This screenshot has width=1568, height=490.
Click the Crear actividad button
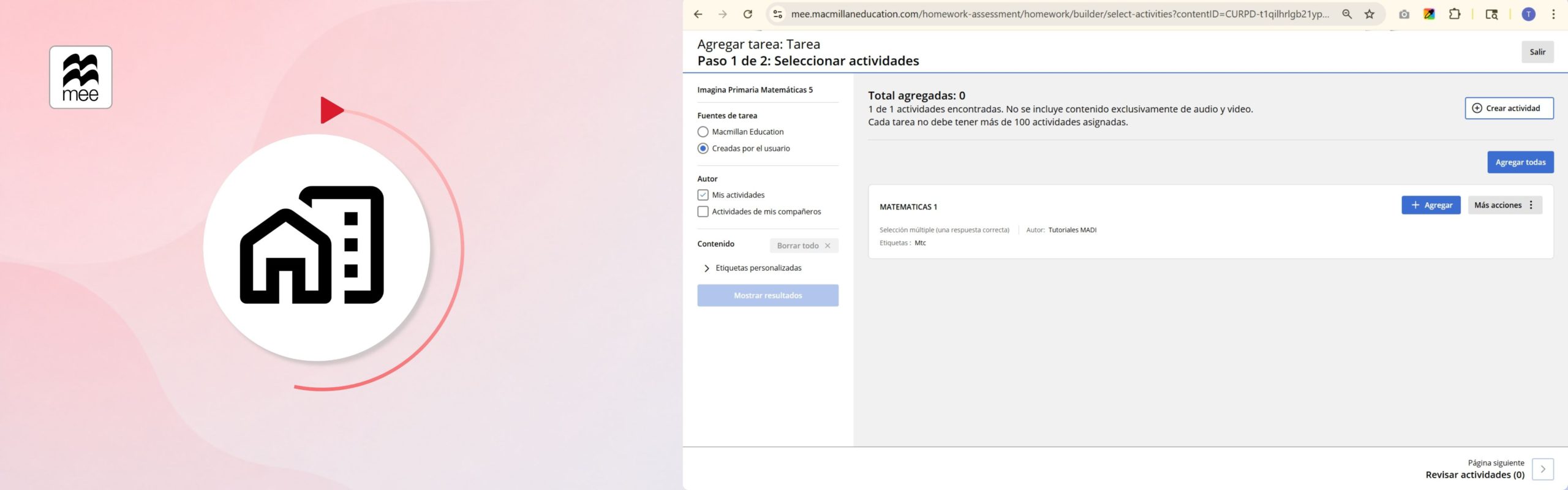pos(1509,108)
